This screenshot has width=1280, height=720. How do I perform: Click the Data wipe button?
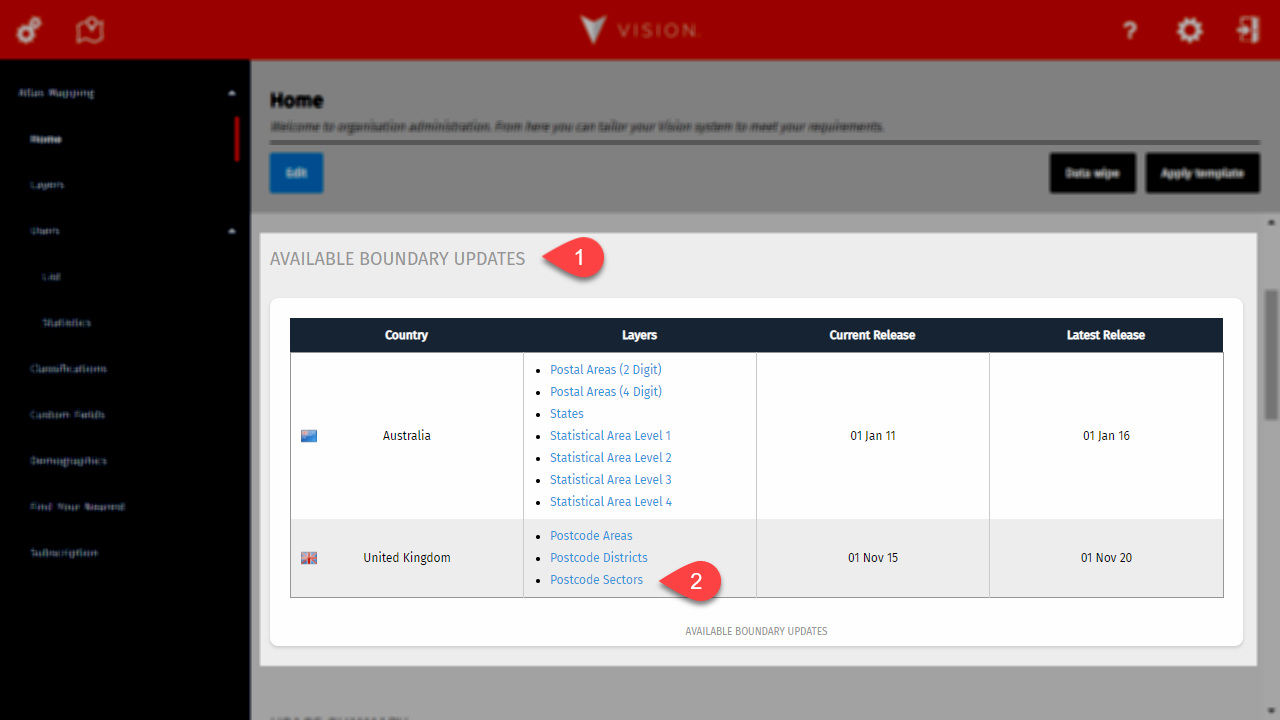pyautogui.click(x=1092, y=173)
